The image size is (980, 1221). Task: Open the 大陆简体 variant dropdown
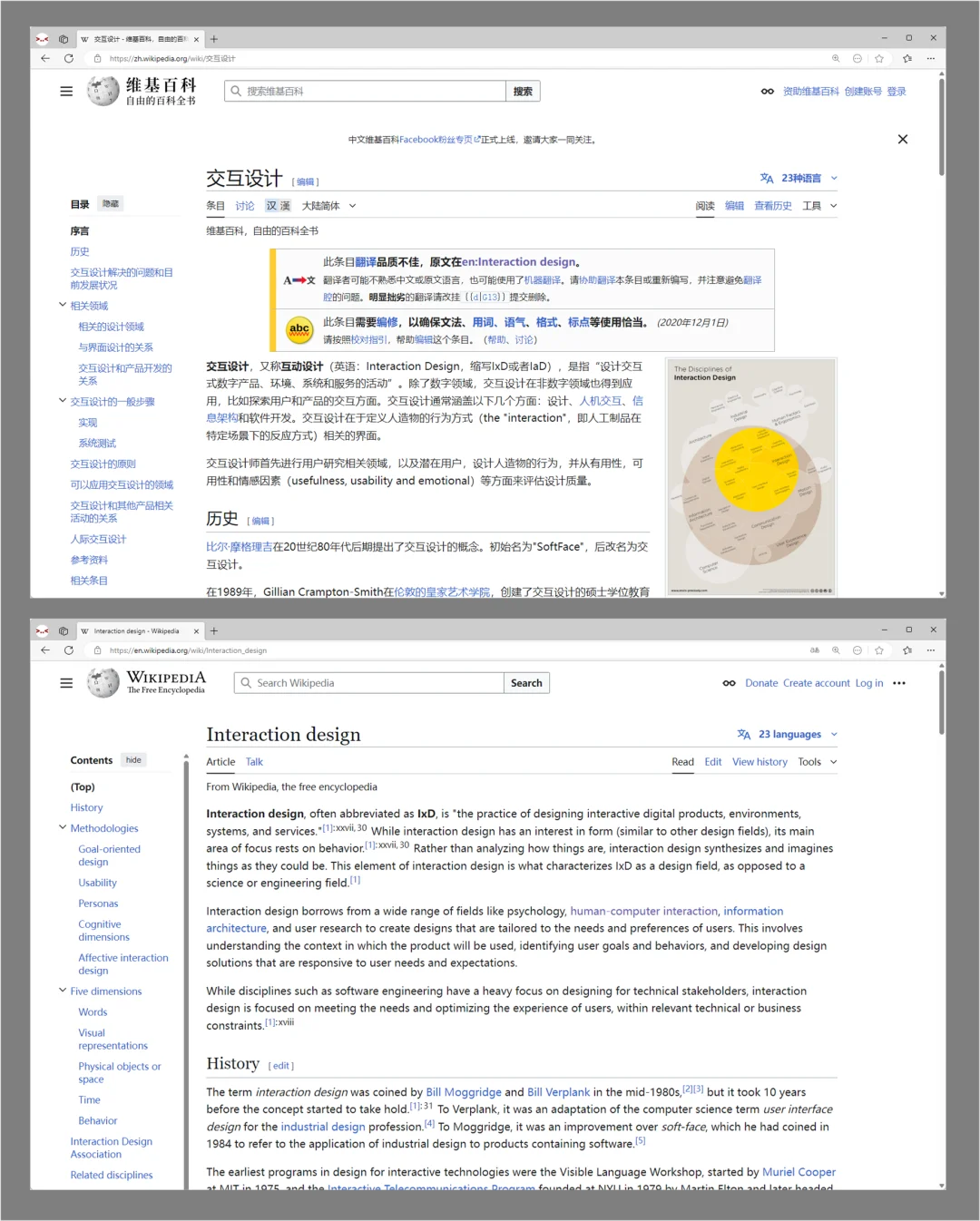(329, 206)
